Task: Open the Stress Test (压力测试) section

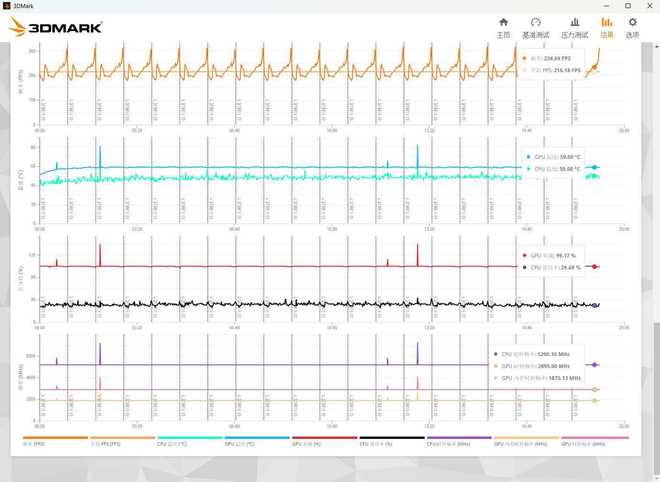Action: tap(574, 27)
